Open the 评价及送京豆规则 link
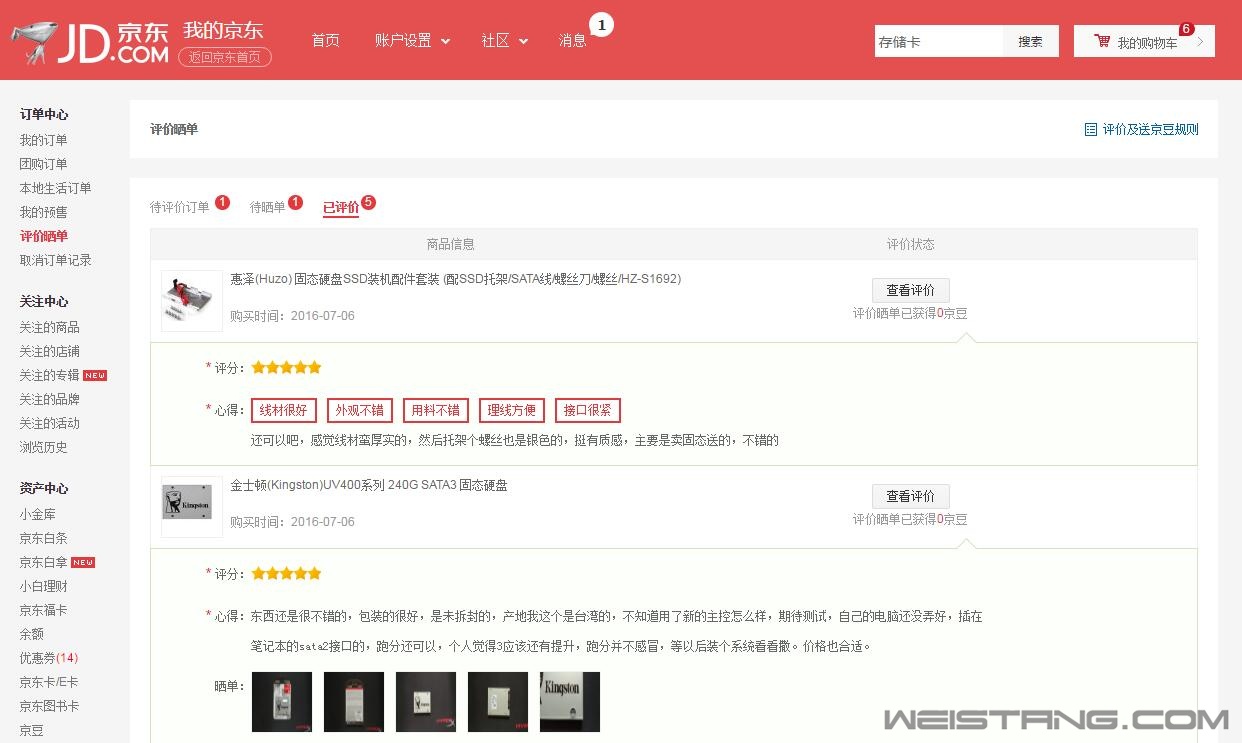The image size is (1242, 743). coord(1150,129)
